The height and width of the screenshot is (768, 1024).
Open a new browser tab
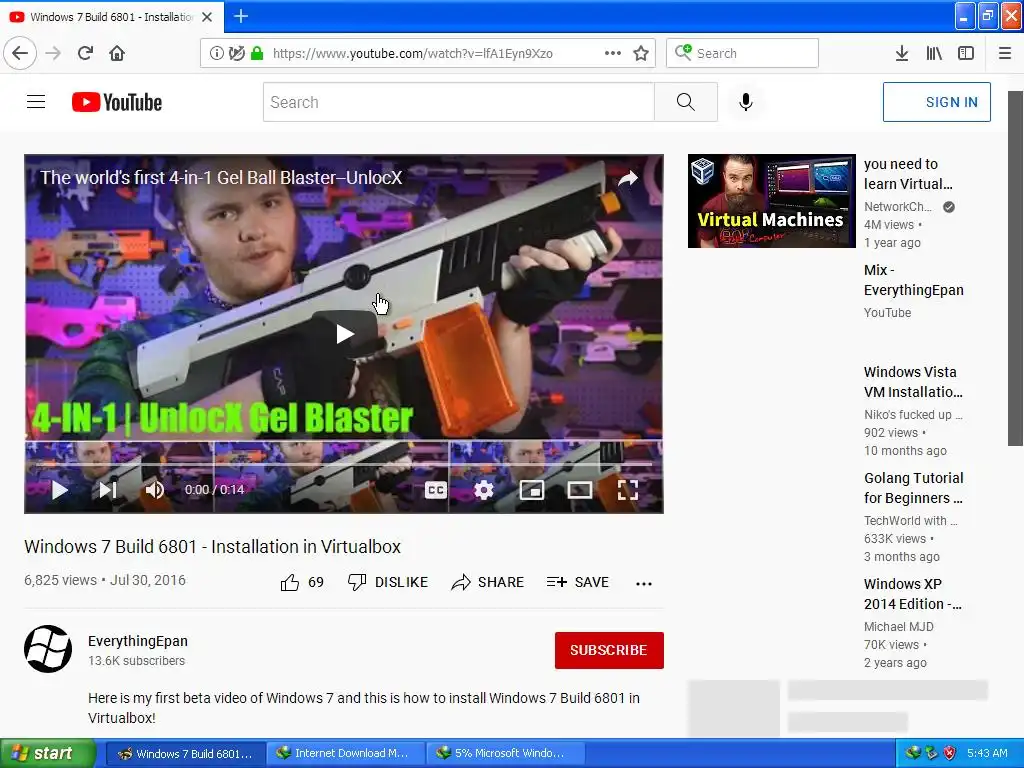(x=241, y=16)
